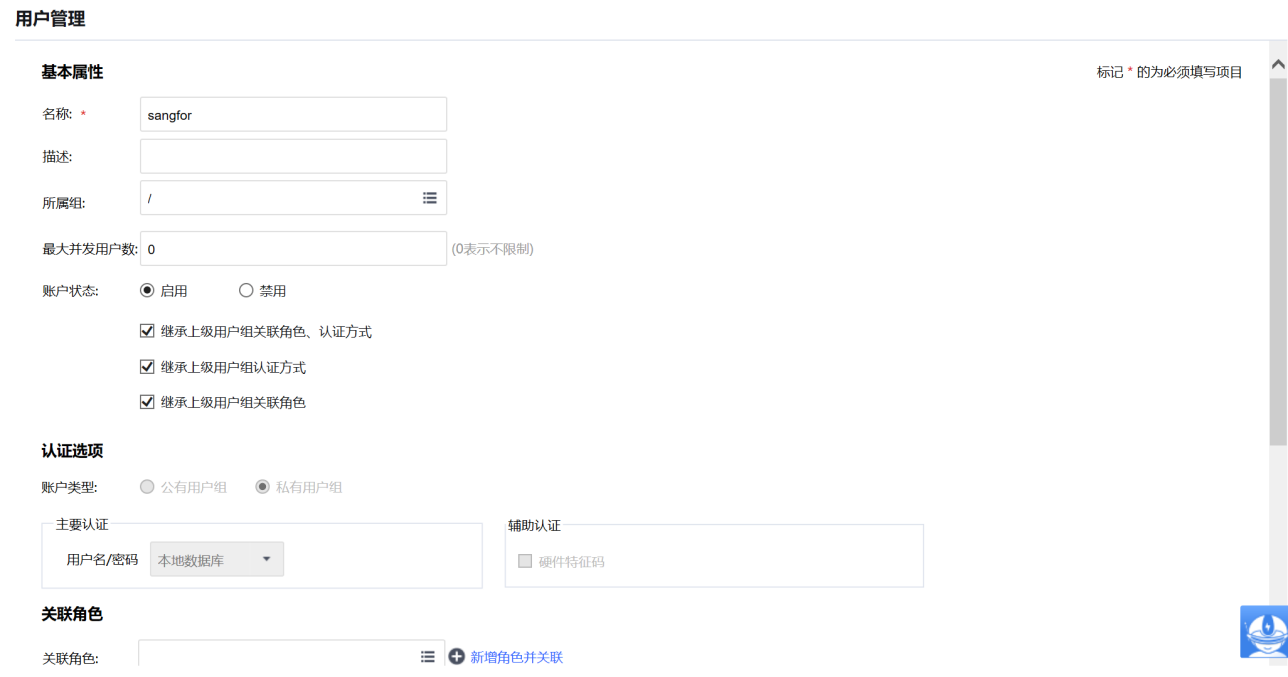Image resolution: width=1288 pixels, height=677 pixels.
Task: Click the vertical scrollbar thumb
Action: point(1278,260)
